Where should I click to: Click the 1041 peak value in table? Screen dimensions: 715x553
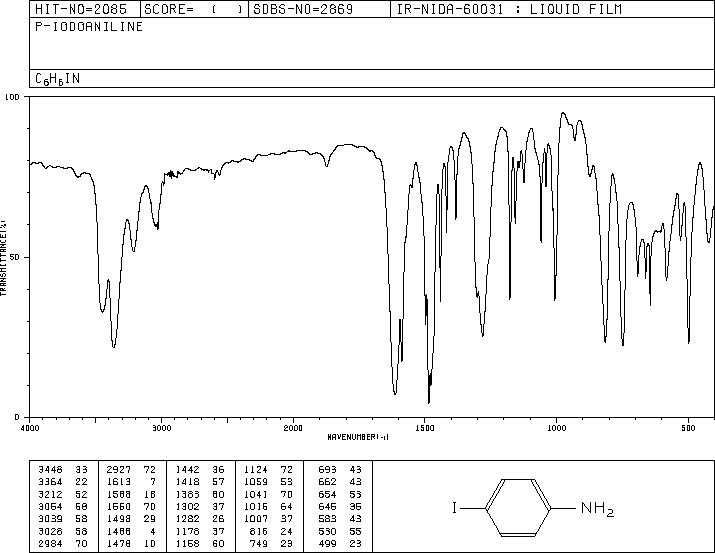[256, 494]
